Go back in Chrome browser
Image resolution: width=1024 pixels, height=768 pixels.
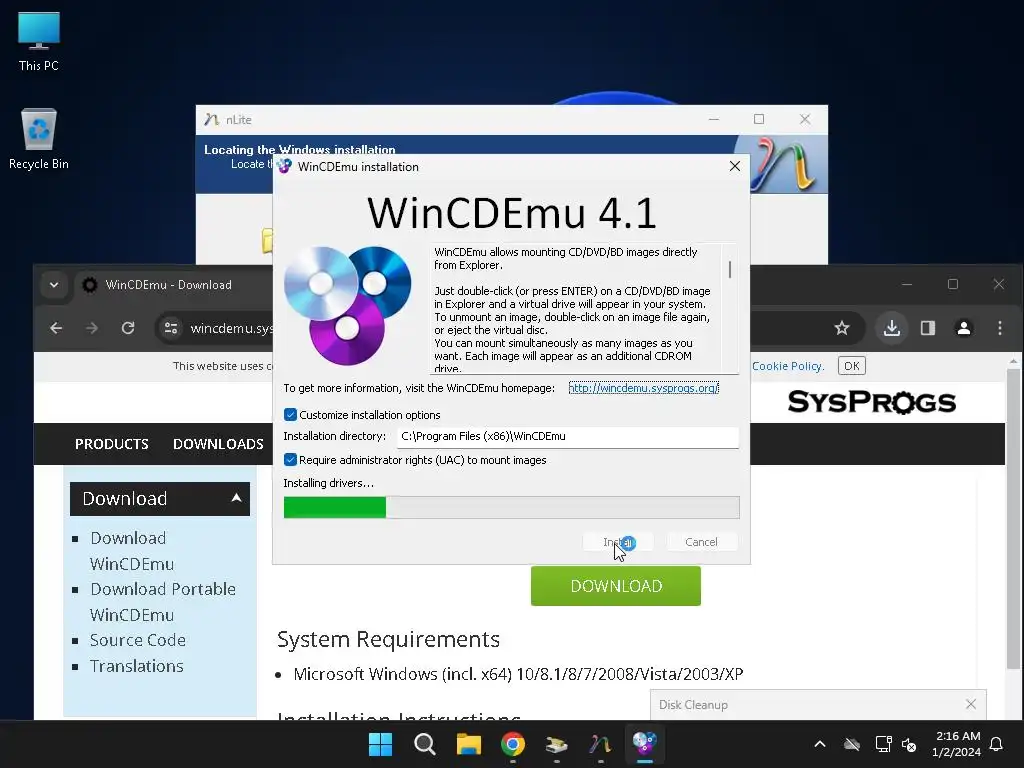point(56,328)
